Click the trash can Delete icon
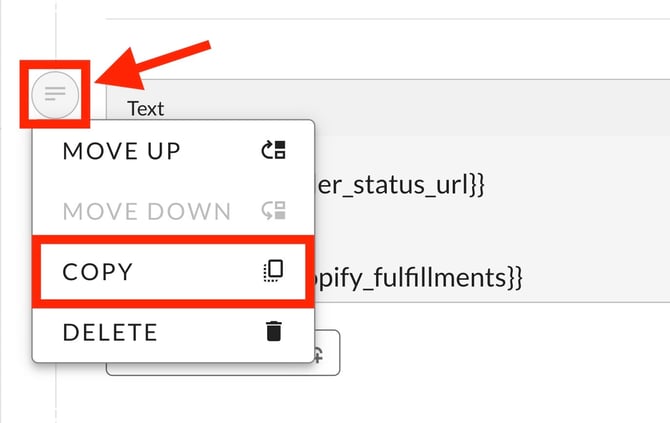 click(274, 331)
